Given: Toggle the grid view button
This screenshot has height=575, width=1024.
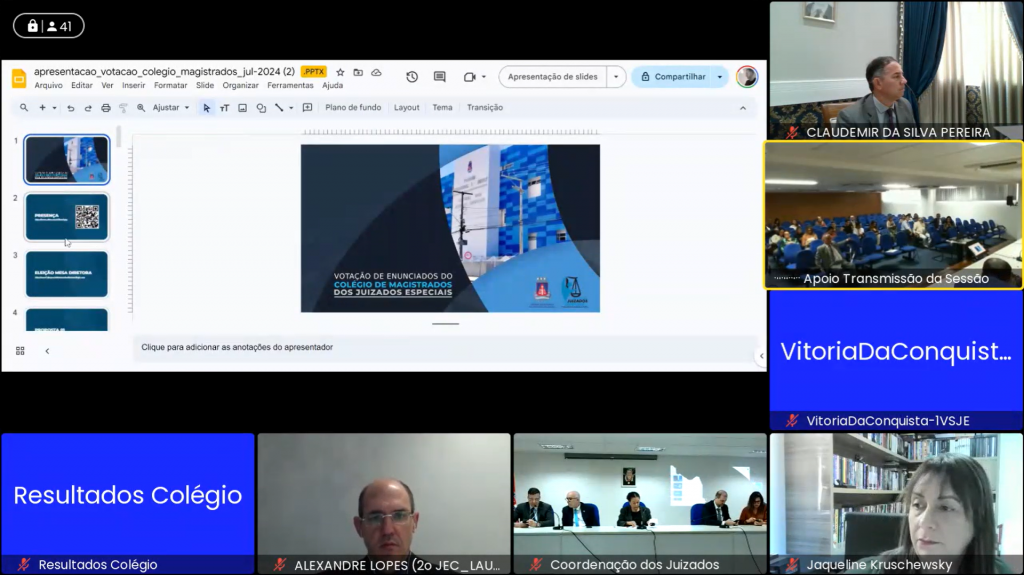Looking at the screenshot, I should click(x=20, y=351).
